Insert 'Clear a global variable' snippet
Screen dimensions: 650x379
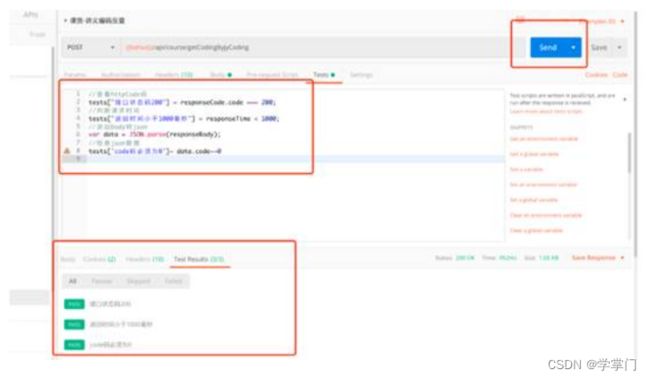536,231
